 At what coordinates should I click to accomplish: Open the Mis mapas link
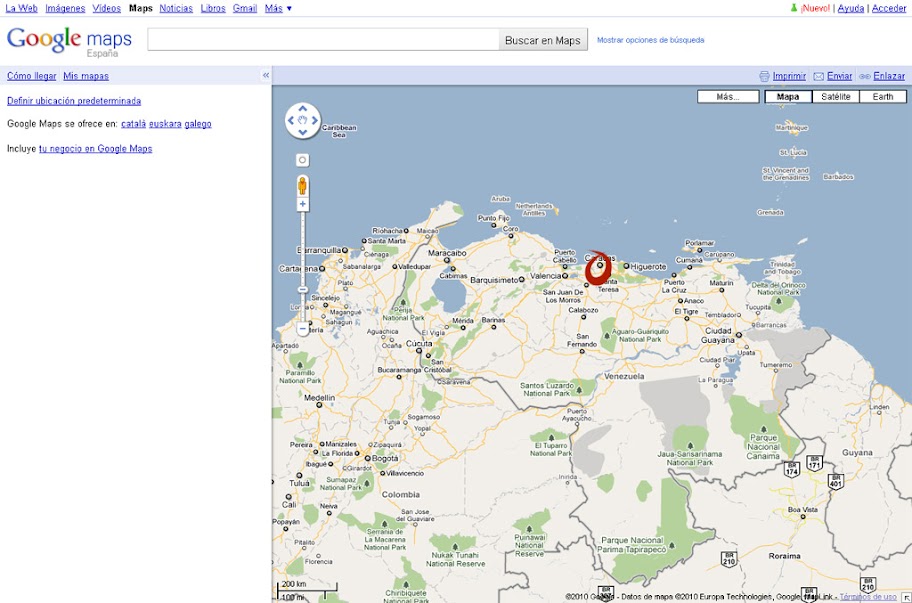coord(86,76)
